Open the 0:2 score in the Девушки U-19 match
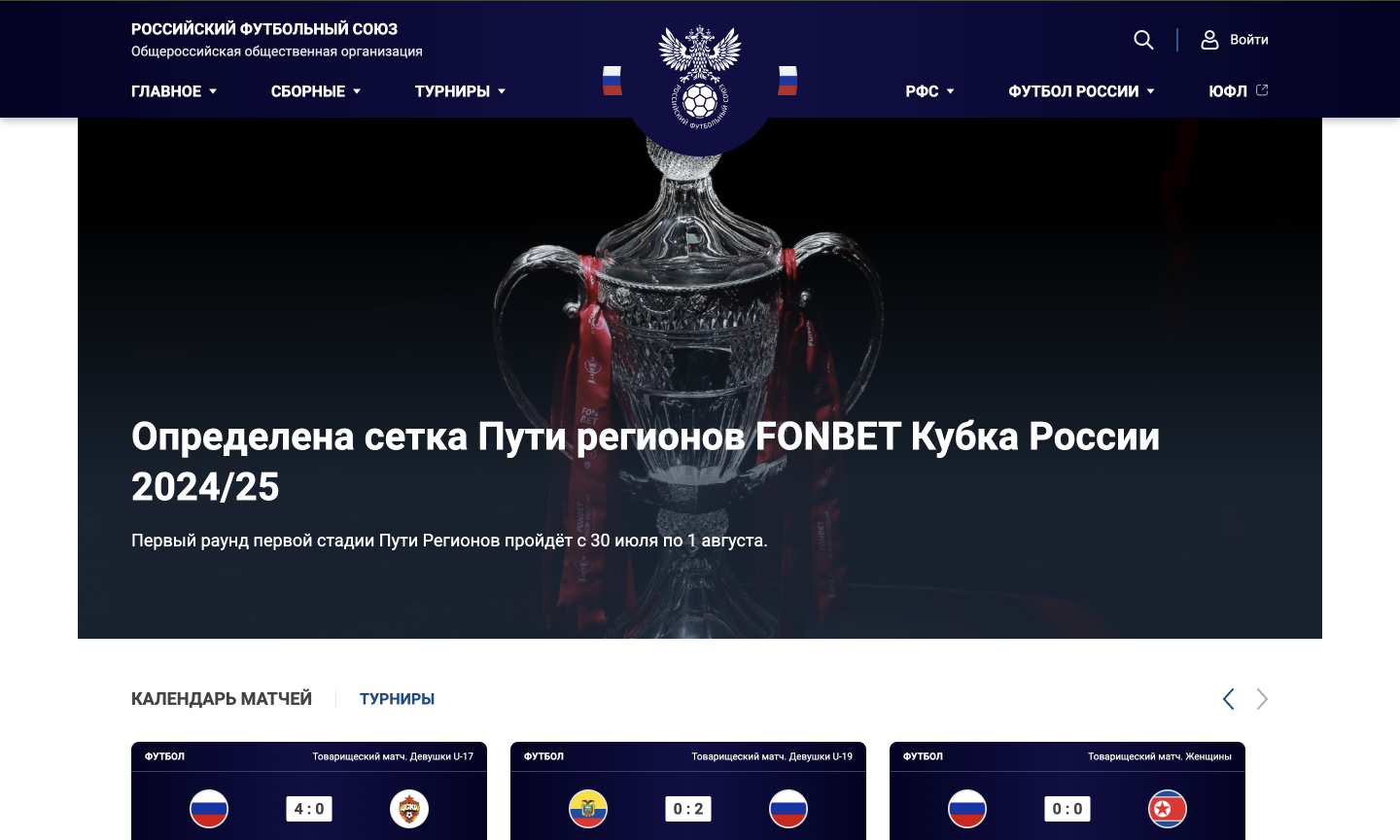Viewport: 1400px width, 840px height. pos(688,809)
